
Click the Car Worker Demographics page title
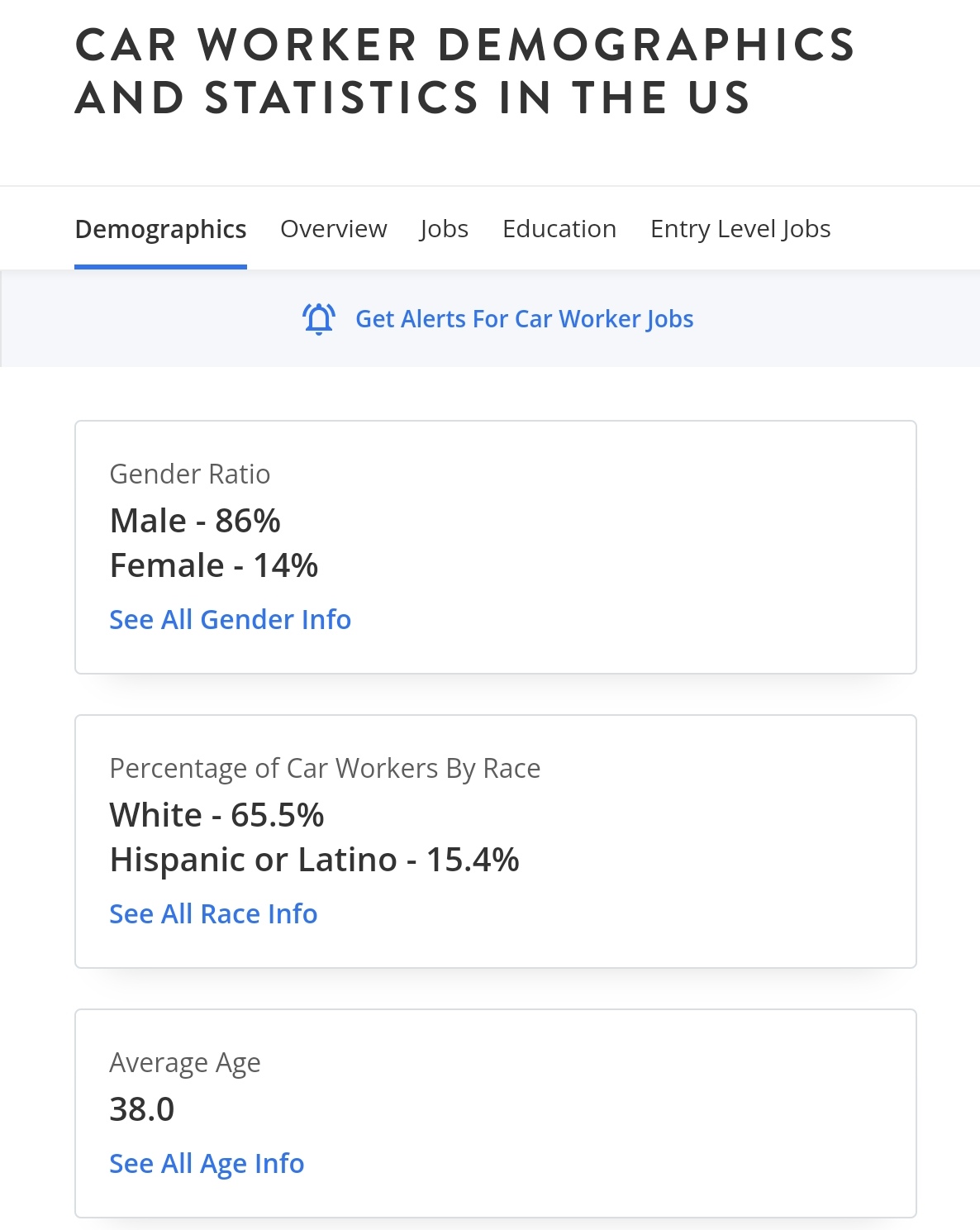(x=465, y=71)
